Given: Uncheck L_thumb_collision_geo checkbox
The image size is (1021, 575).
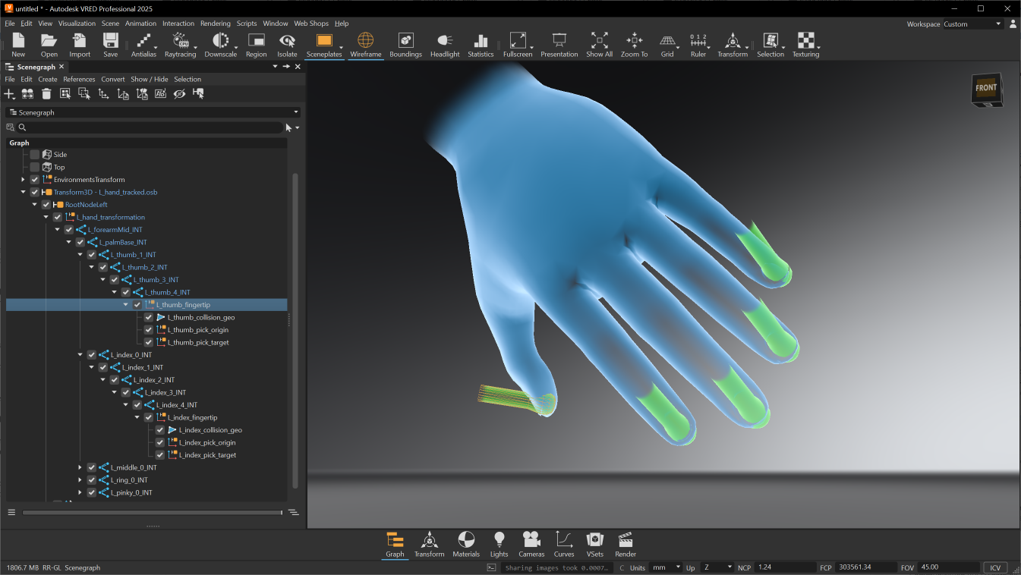Looking at the screenshot, I should tap(148, 317).
